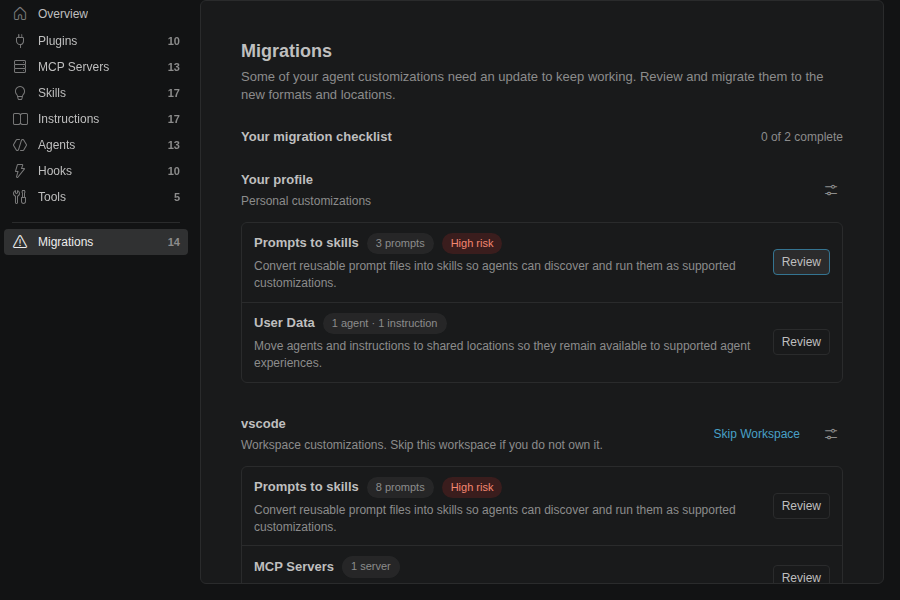900x600 pixels.
Task: Select Tools in the sidebar
Action: point(96,197)
